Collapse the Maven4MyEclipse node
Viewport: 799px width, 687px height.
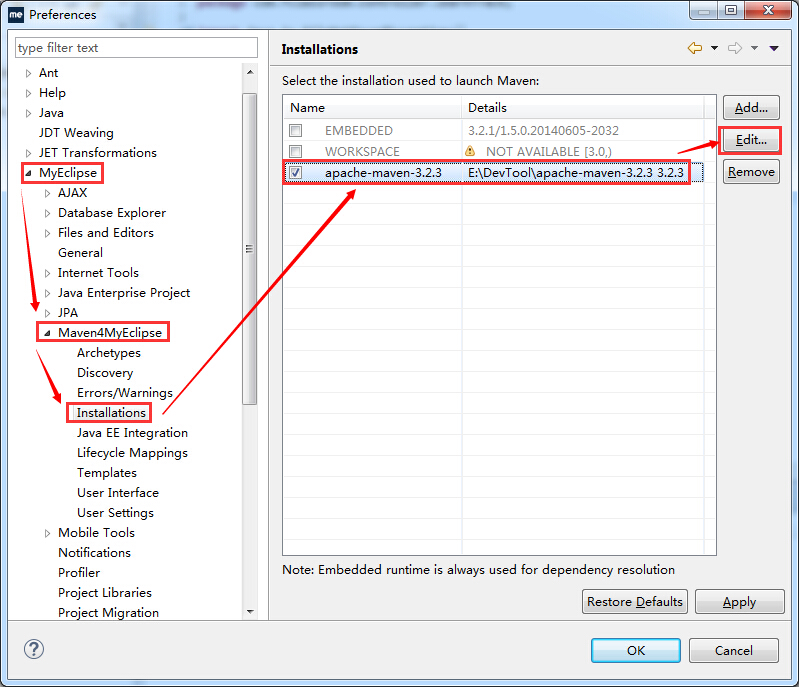pyautogui.click(x=47, y=333)
